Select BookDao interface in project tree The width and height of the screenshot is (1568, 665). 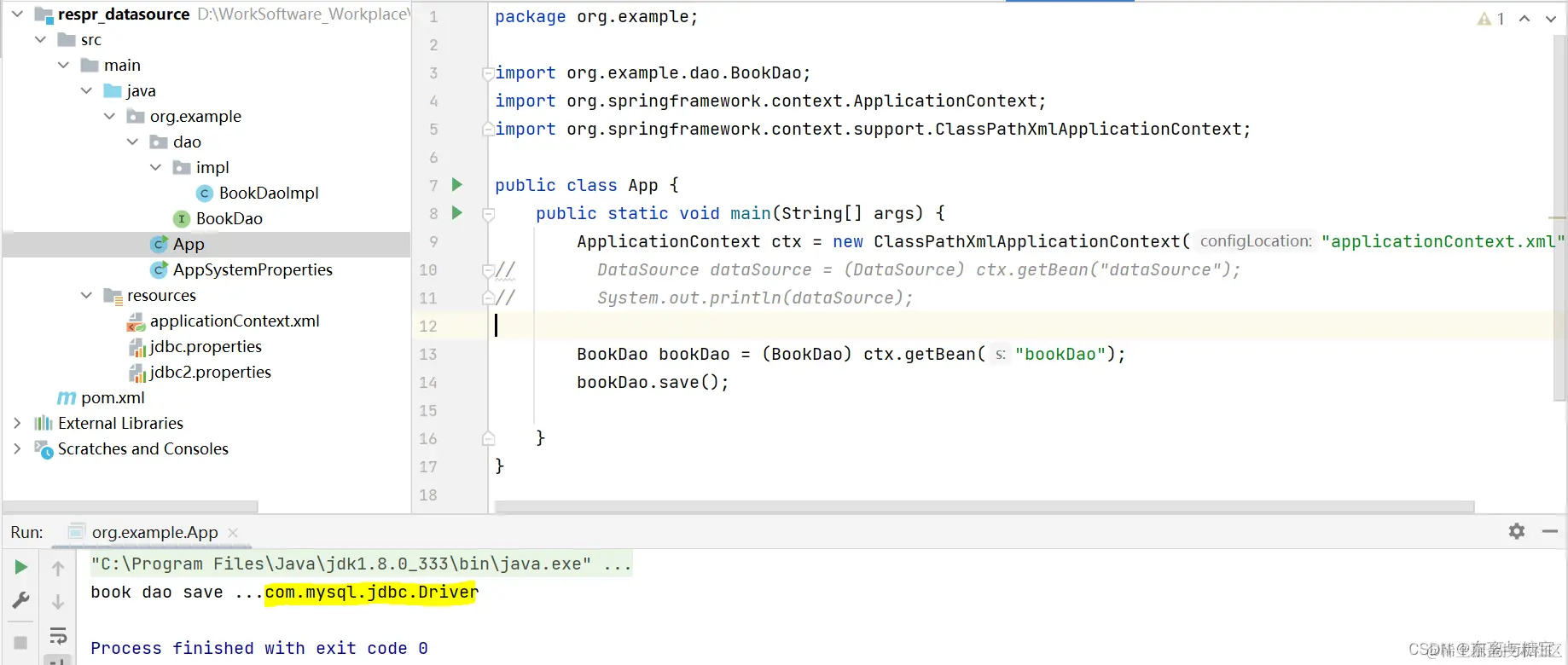click(229, 219)
